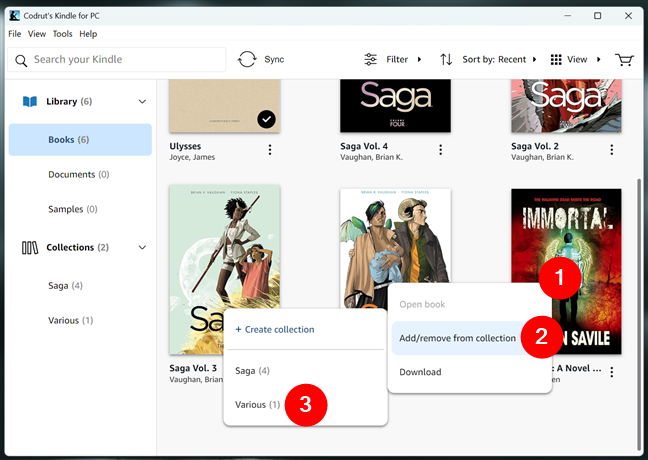Click the Saga Vol. 2 title text

[x=535, y=146]
